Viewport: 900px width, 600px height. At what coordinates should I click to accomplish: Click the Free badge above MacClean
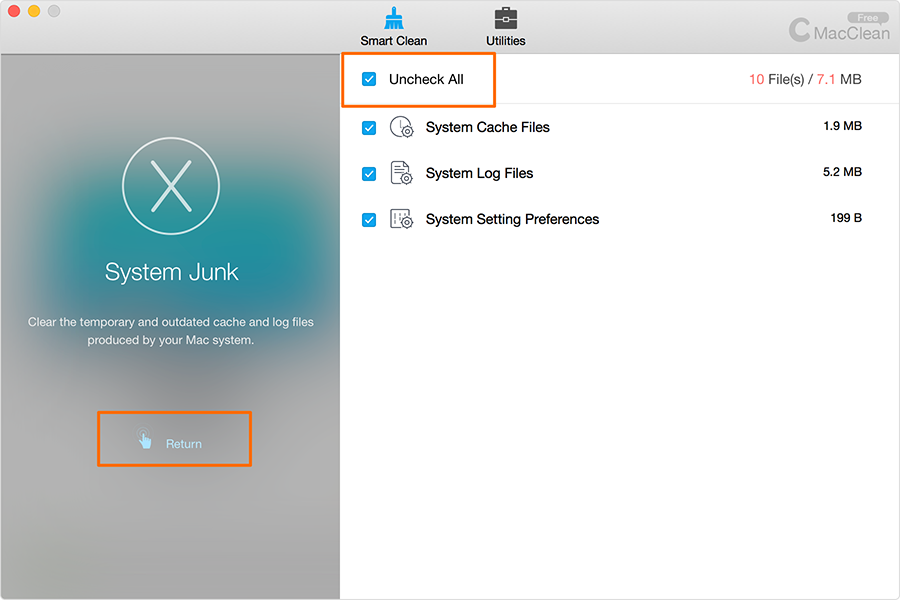(867, 17)
